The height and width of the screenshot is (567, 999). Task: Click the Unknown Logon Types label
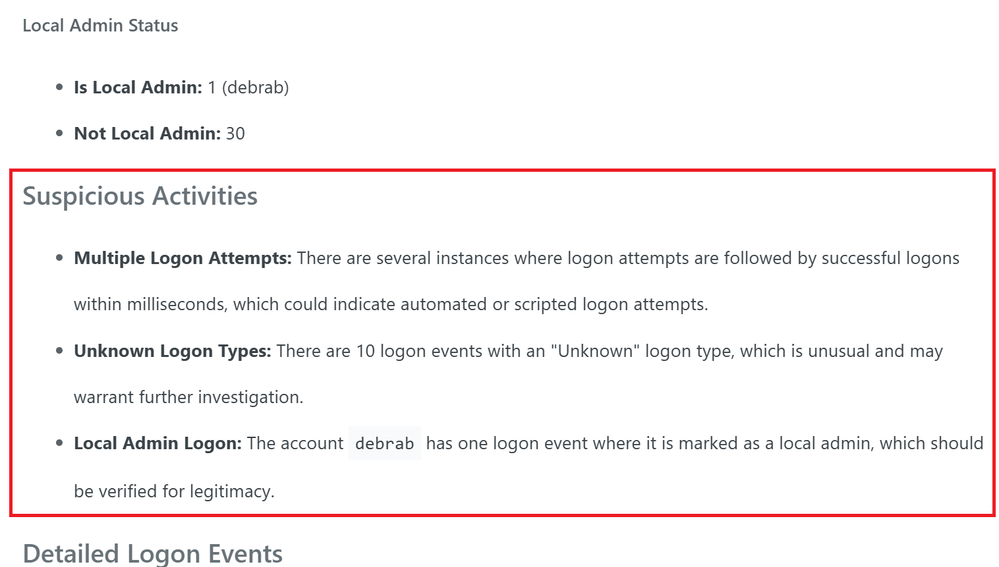(x=173, y=352)
